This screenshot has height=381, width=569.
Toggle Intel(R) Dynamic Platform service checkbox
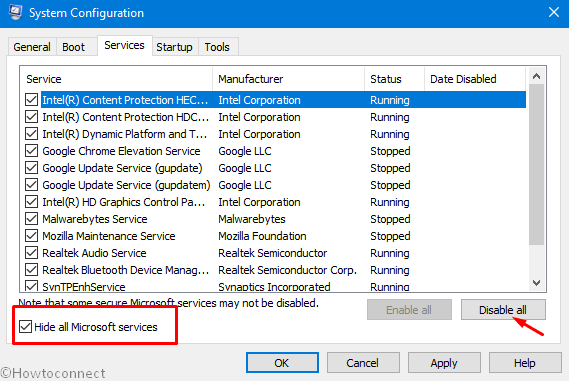[x=32, y=134]
